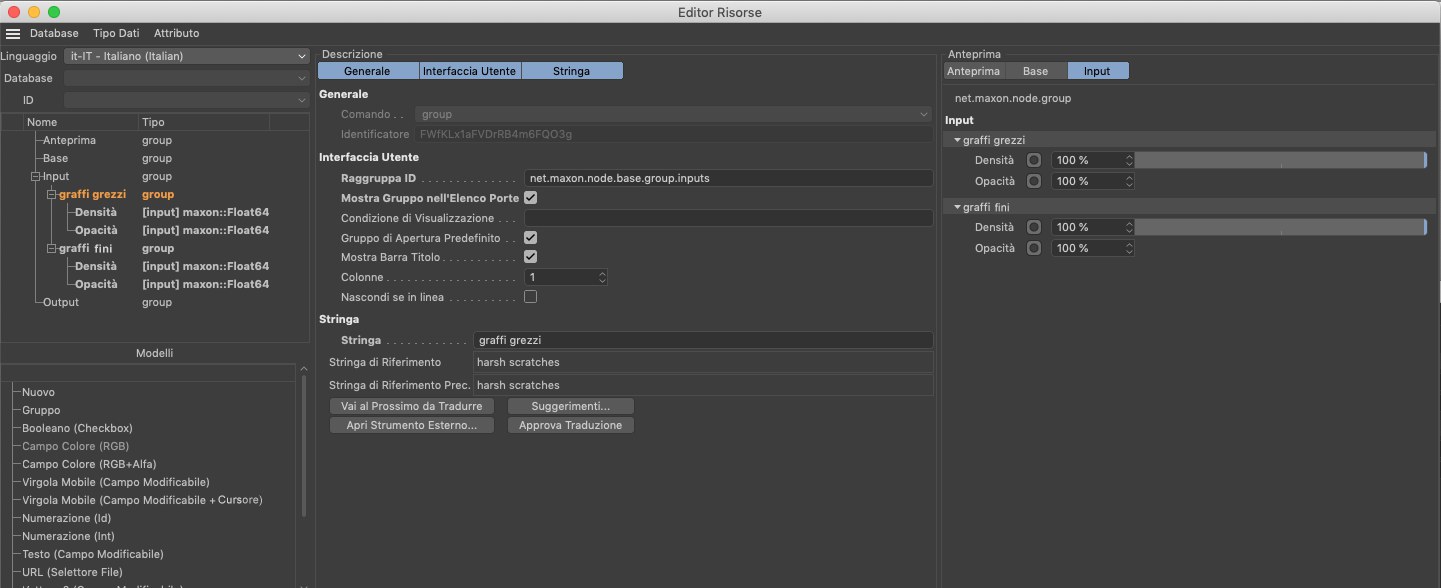This screenshot has height=588, width=1441.
Task: Select the Anteprima tab in preview panel
Action: [974, 71]
